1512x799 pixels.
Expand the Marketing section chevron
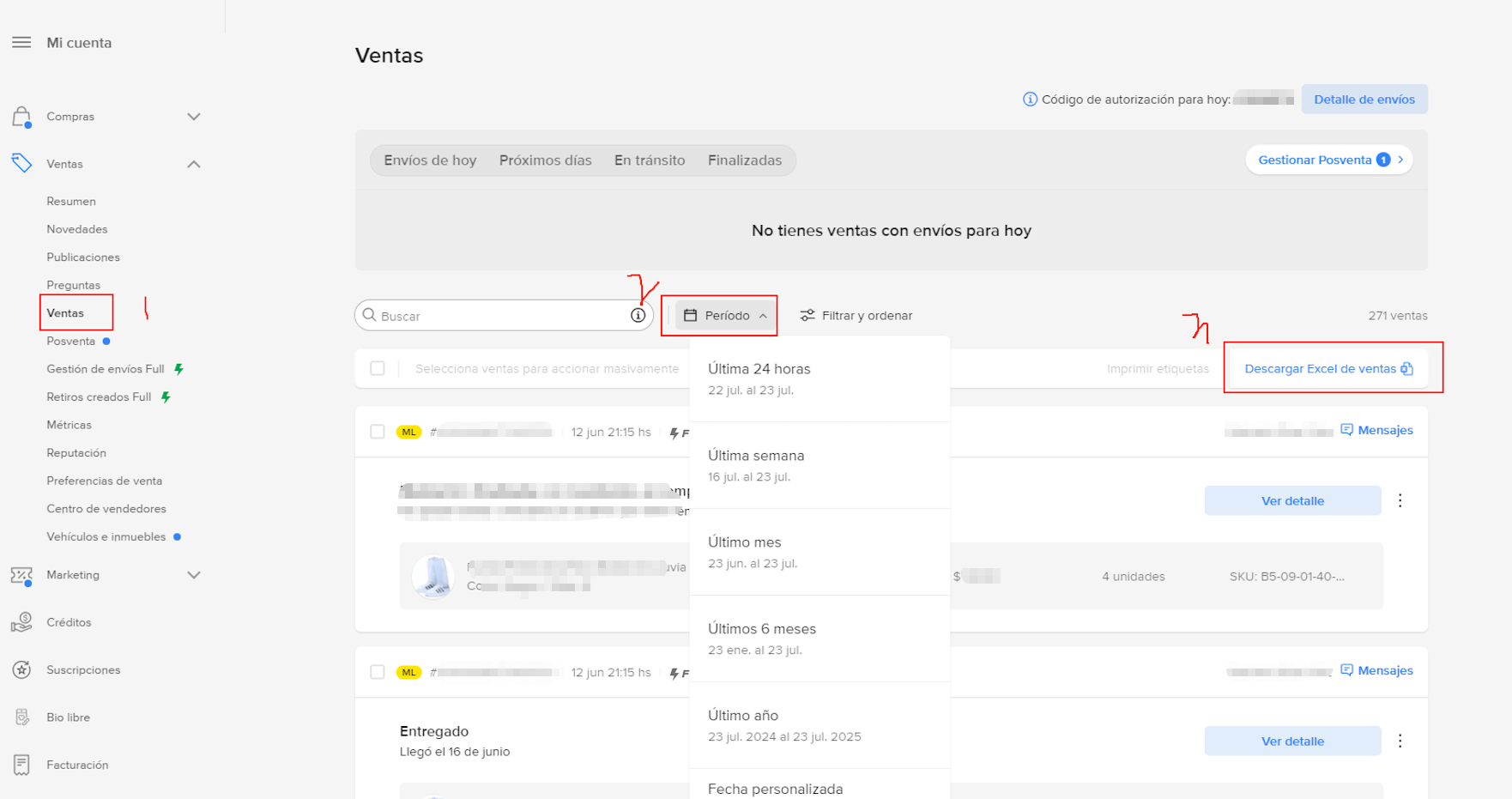click(194, 575)
